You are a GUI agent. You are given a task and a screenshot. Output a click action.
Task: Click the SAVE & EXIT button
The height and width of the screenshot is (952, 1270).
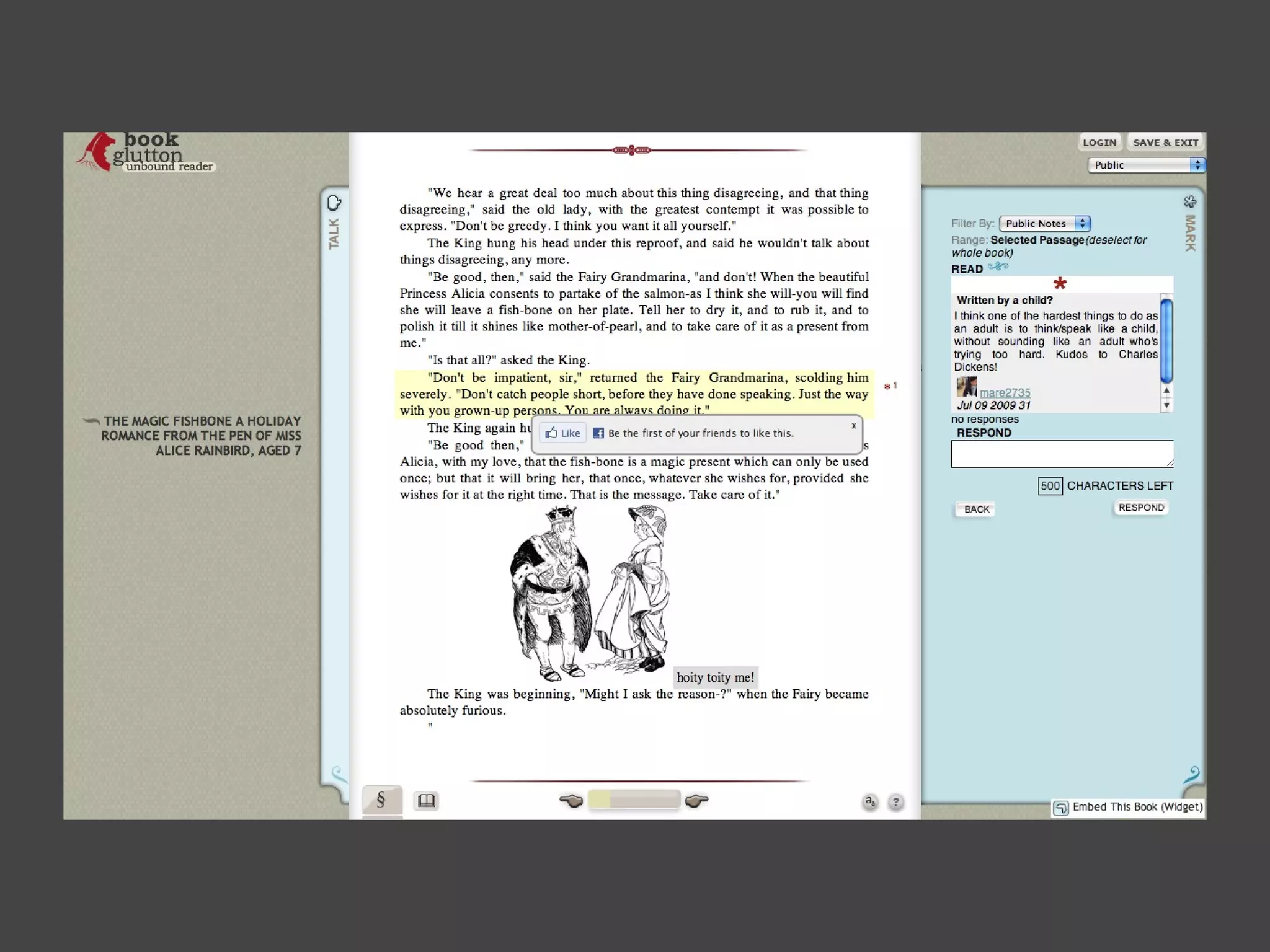1165,143
